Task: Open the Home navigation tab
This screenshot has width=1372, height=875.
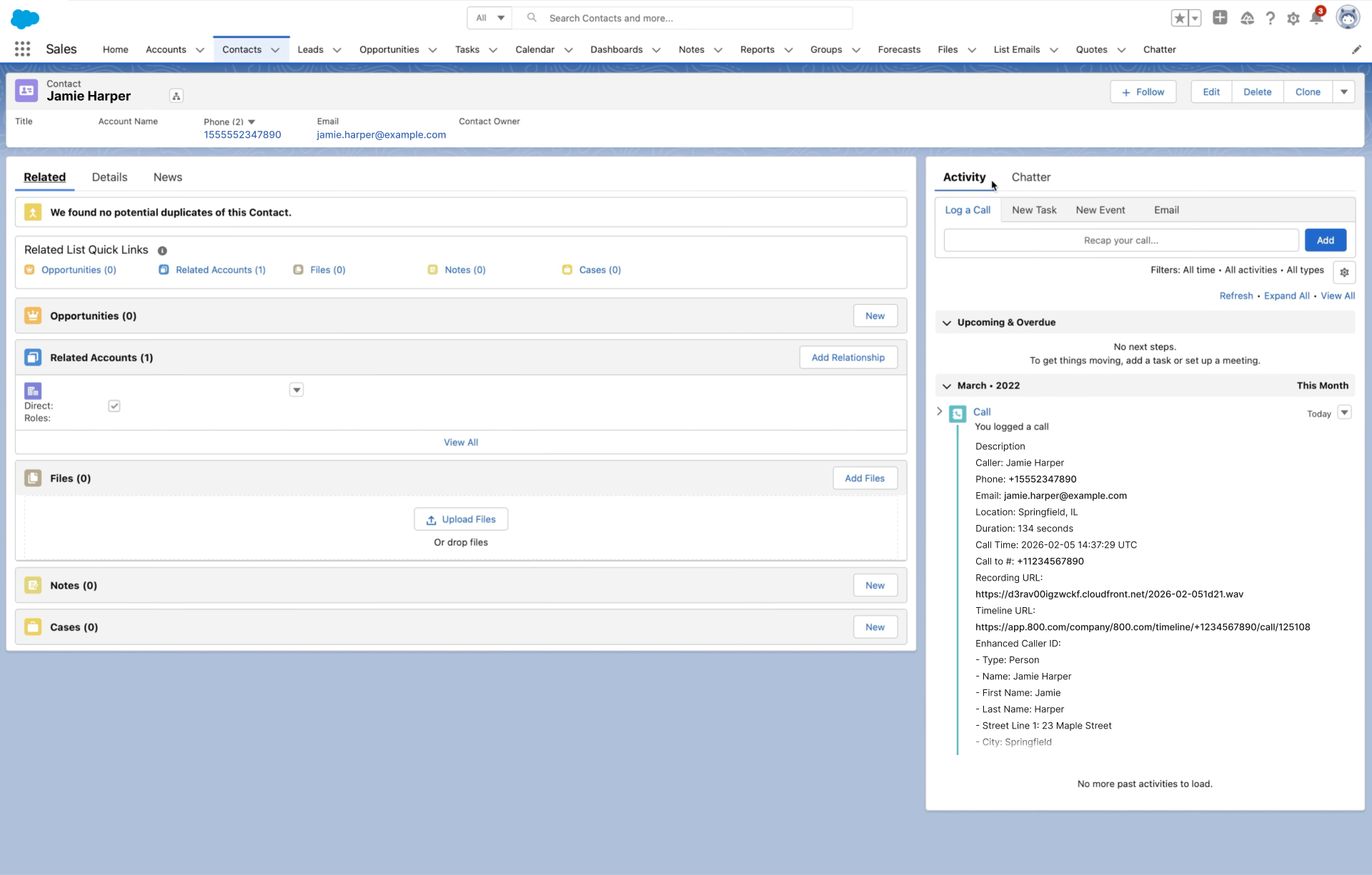Action: click(115, 49)
